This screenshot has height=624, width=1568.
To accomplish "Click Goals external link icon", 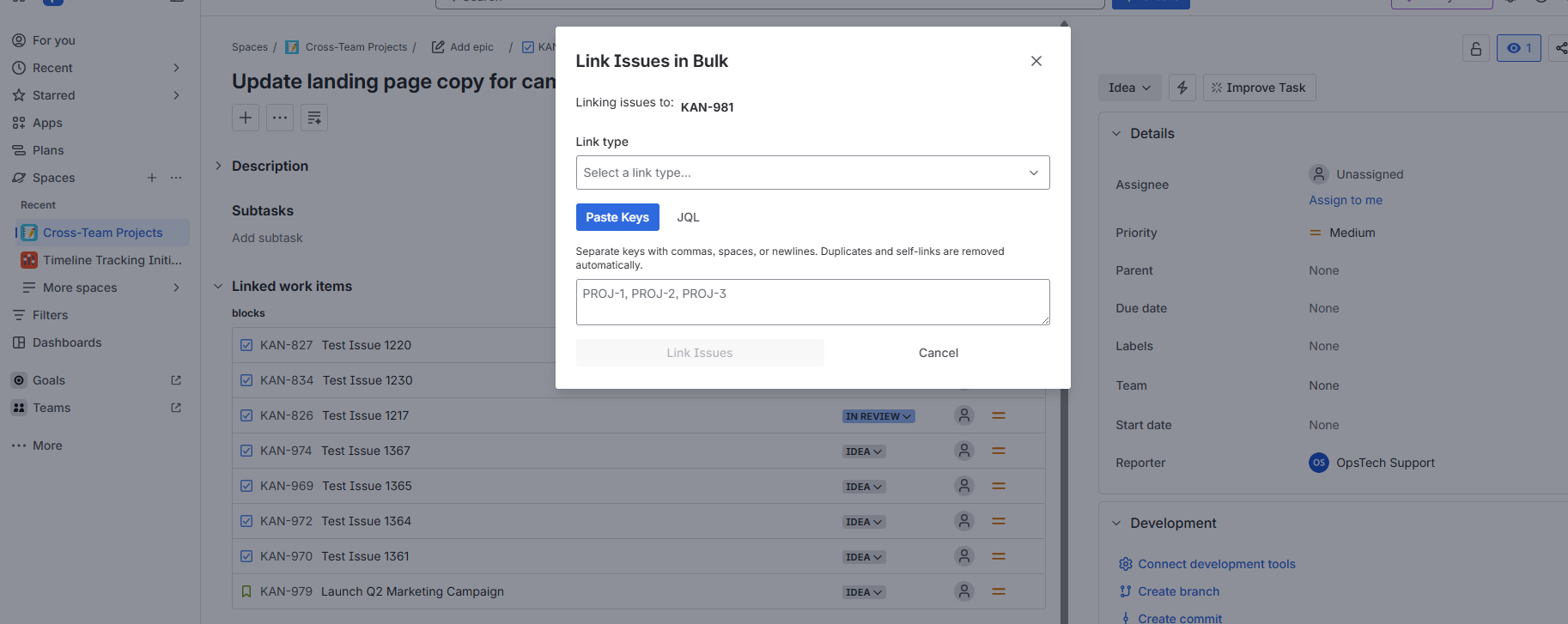I will [x=176, y=380].
